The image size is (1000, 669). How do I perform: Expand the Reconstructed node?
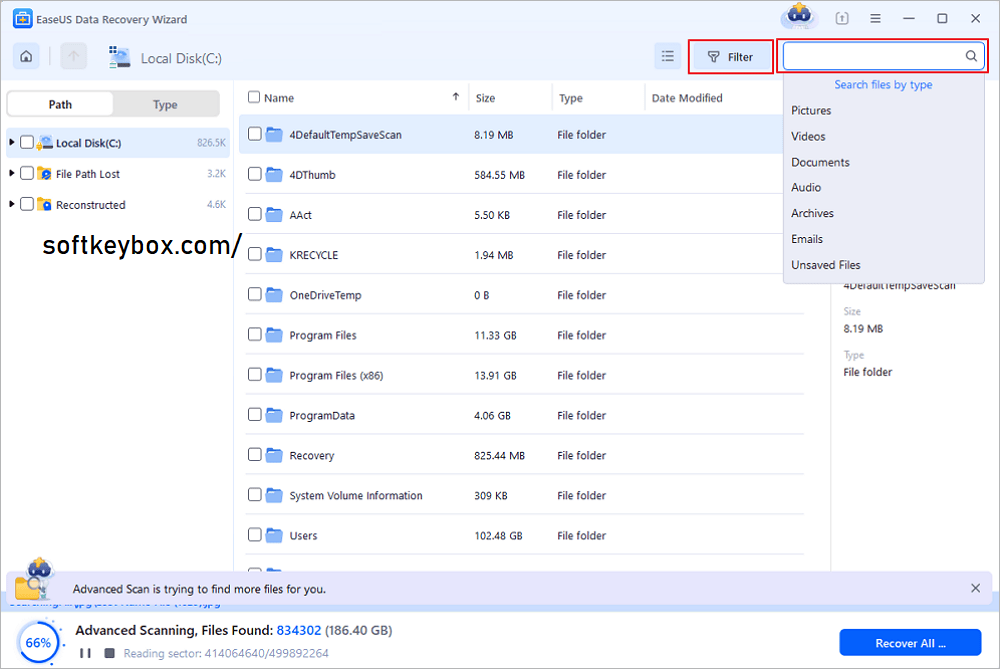coord(10,204)
